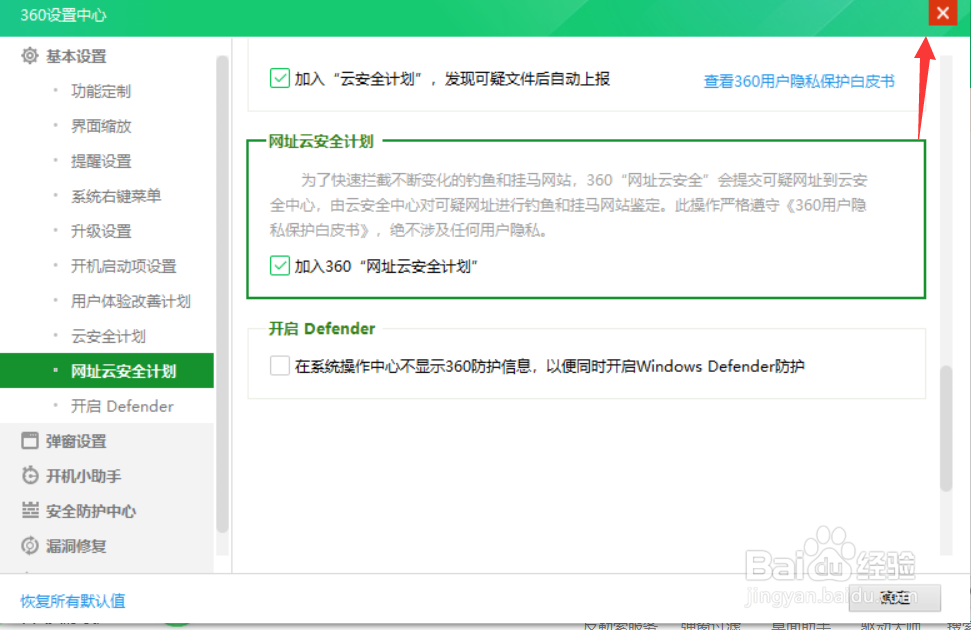Go to 开启 Defender sidebar item

coord(122,406)
